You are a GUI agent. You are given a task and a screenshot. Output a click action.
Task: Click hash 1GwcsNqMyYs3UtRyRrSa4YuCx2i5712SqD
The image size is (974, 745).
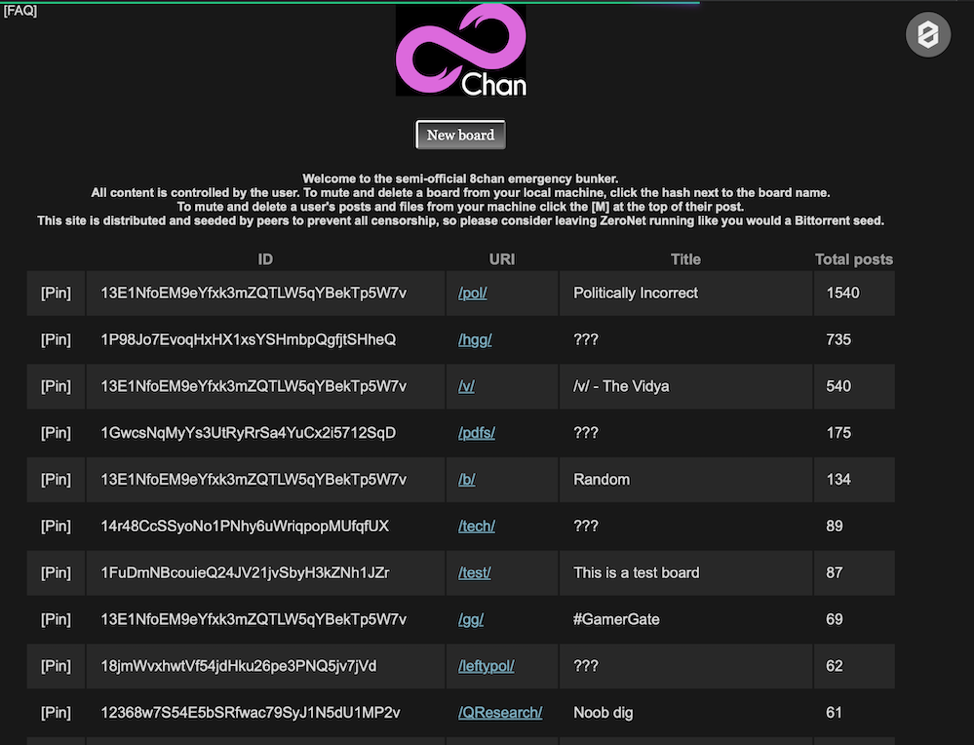coord(248,433)
